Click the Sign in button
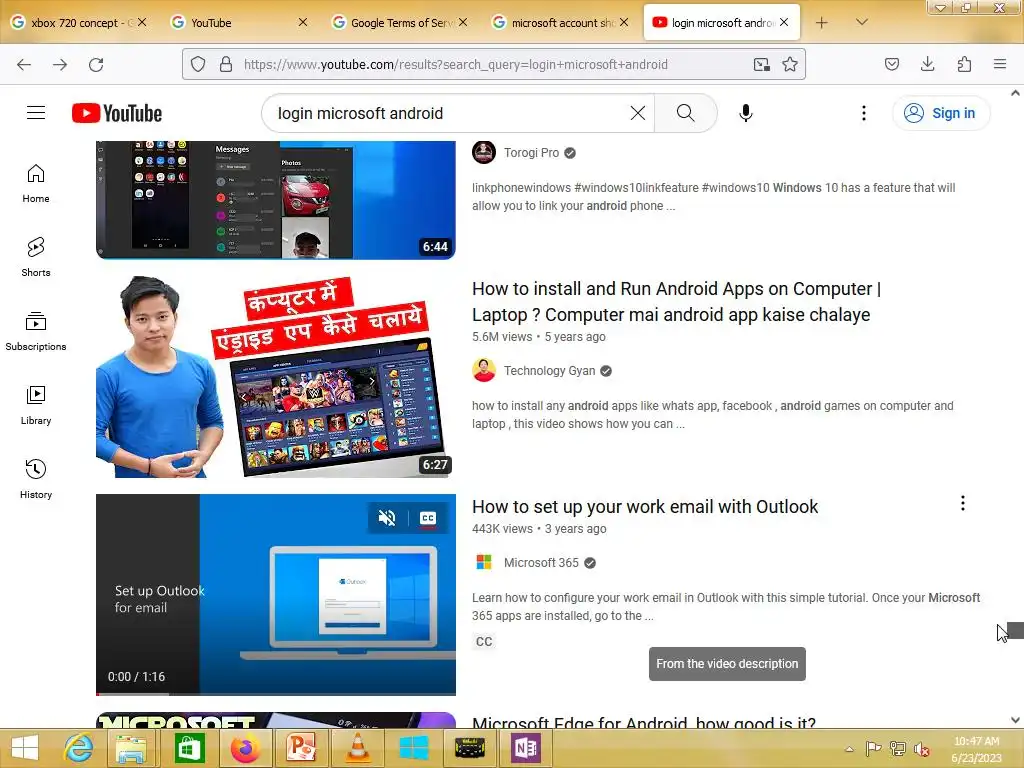This screenshot has height=768, width=1024. pos(940,113)
